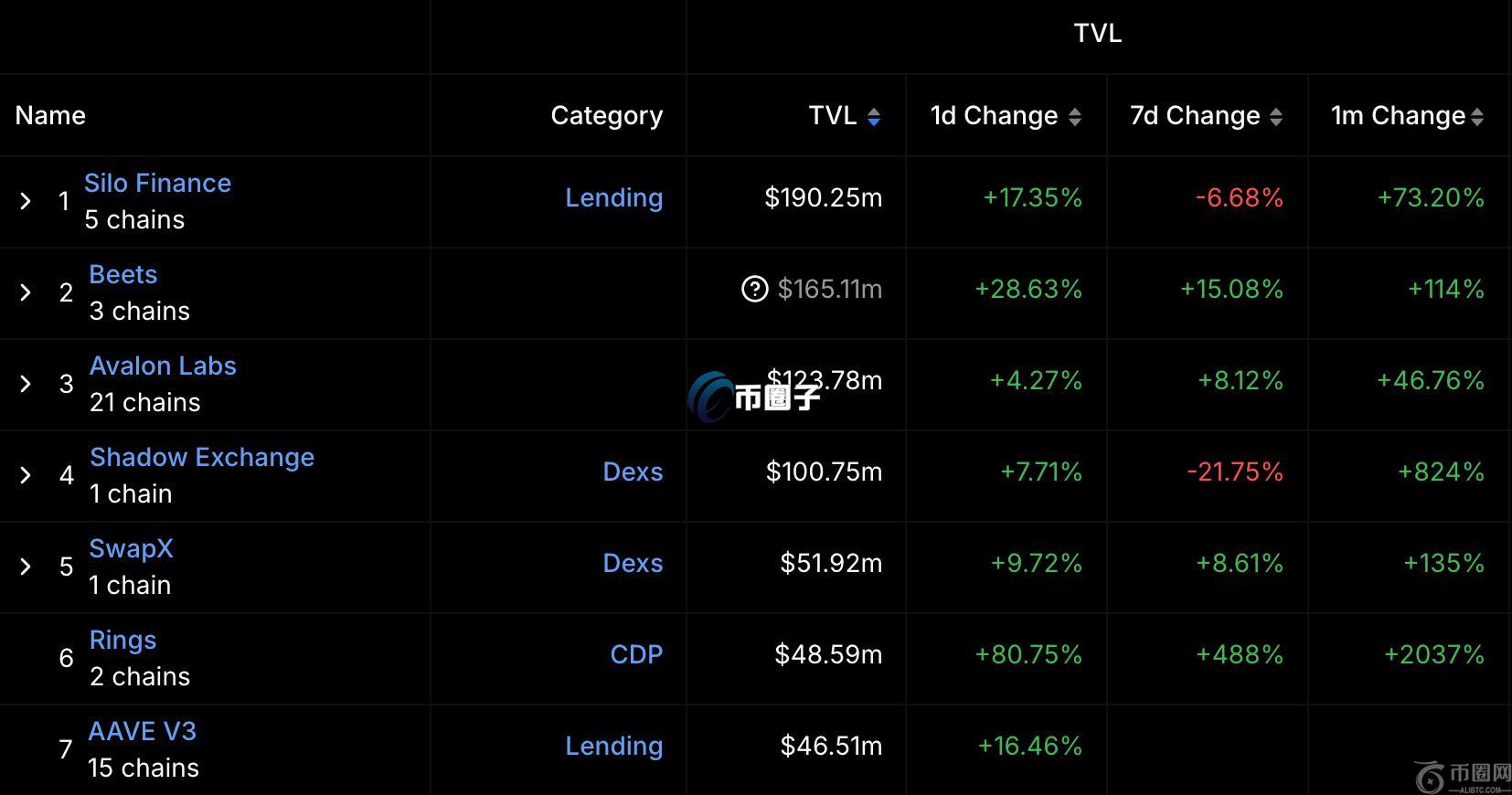Viewport: 1512px width, 795px height.
Task: Open the AAVE V3 protocol link
Action: 142,732
